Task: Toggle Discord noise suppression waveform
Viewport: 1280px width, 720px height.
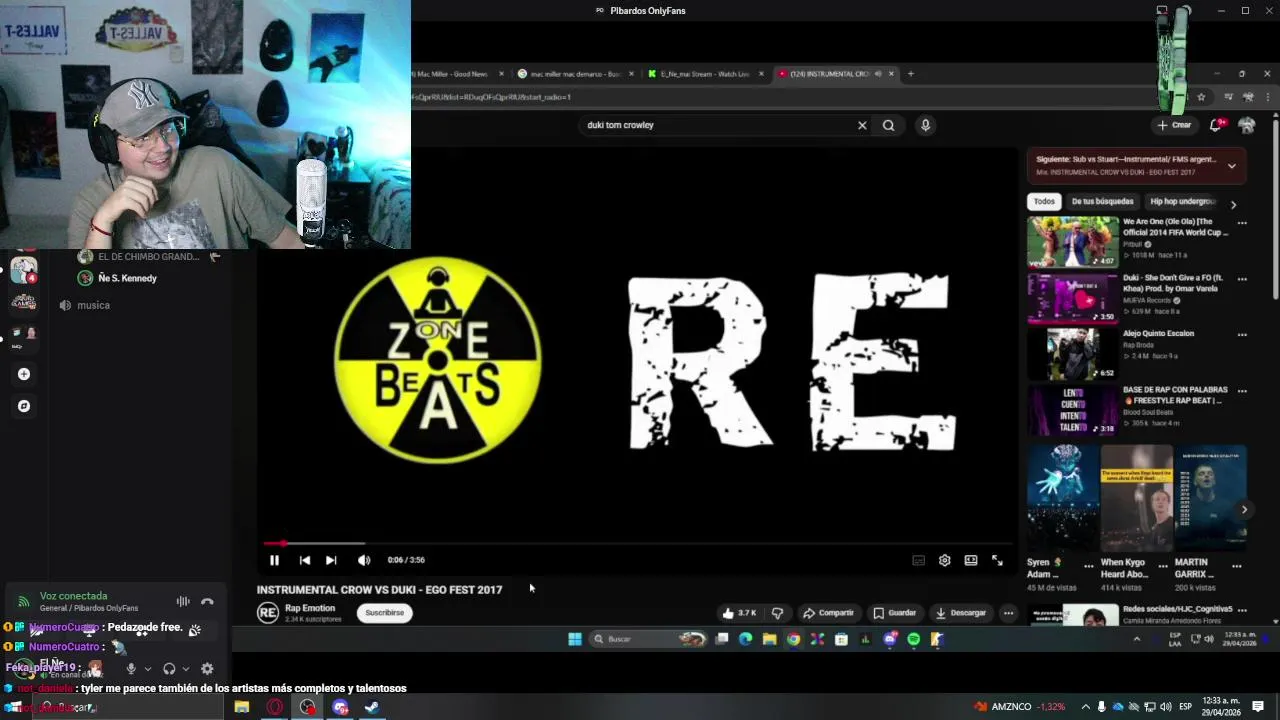Action: click(183, 602)
